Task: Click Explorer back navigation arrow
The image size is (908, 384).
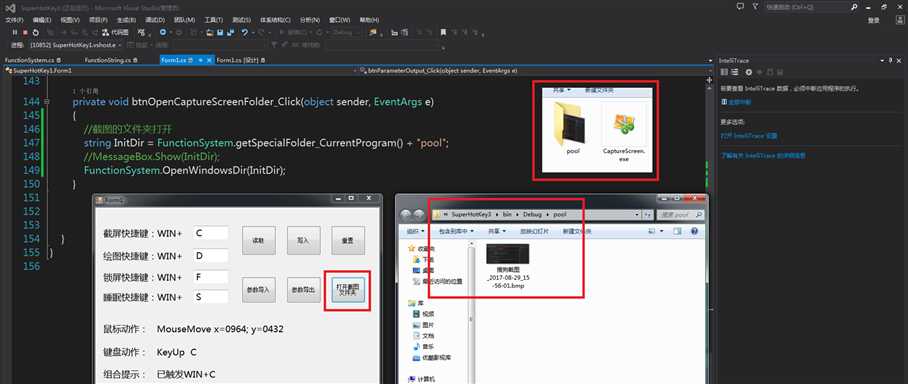Action: (405, 214)
